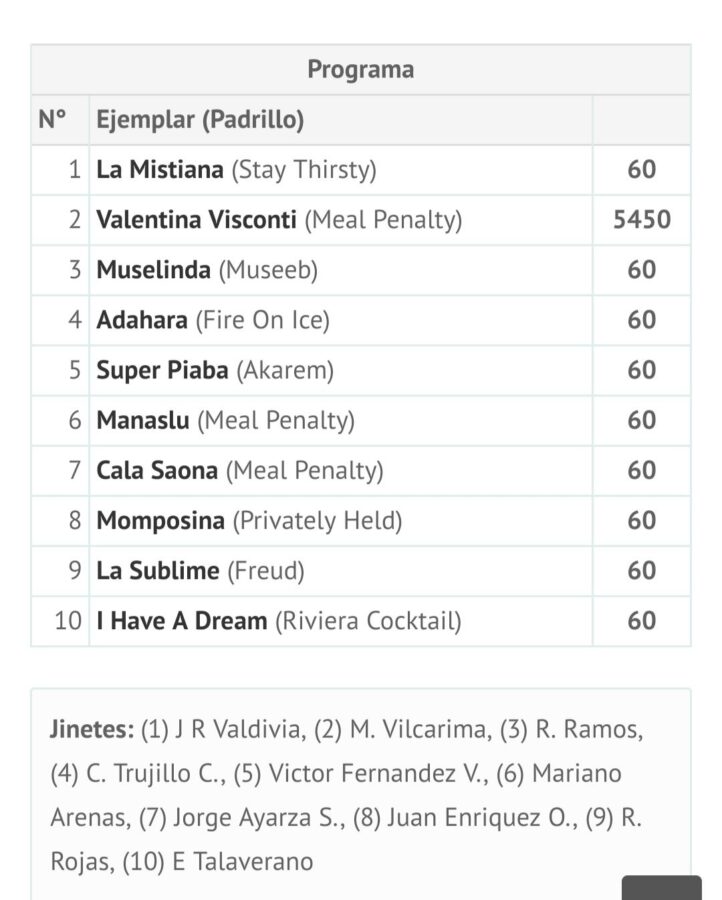Open Manaslu horse details
Image resolution: width=722 pixels, height=900 pixels.
pos(143,421)
